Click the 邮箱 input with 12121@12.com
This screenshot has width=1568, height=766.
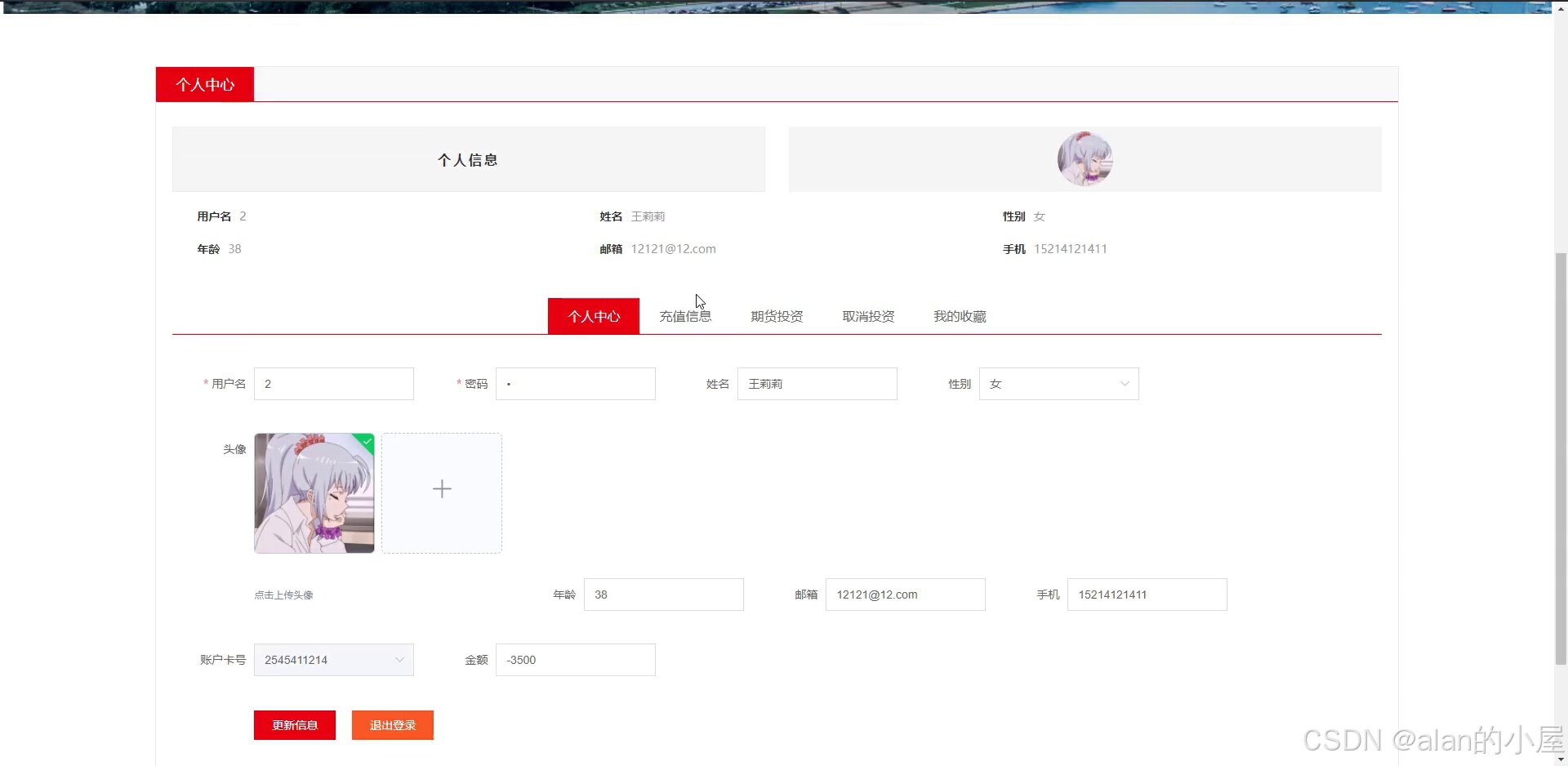(x=906, y=595)
